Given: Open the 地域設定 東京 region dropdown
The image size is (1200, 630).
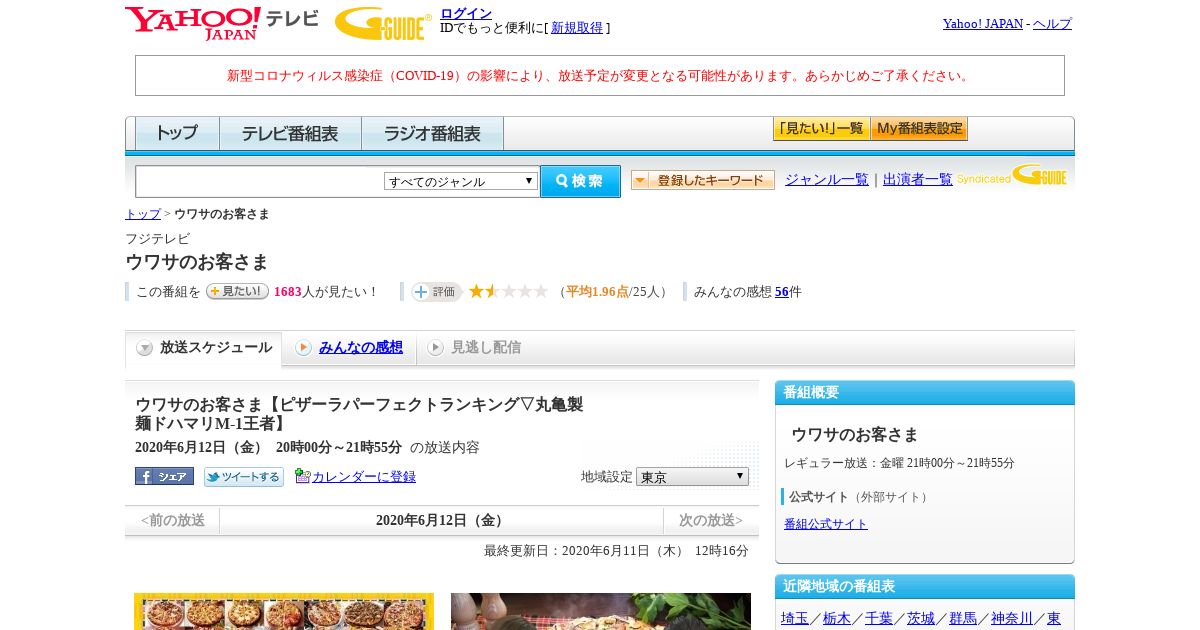Looking at the screenshot, I should (x=692, y=477).
